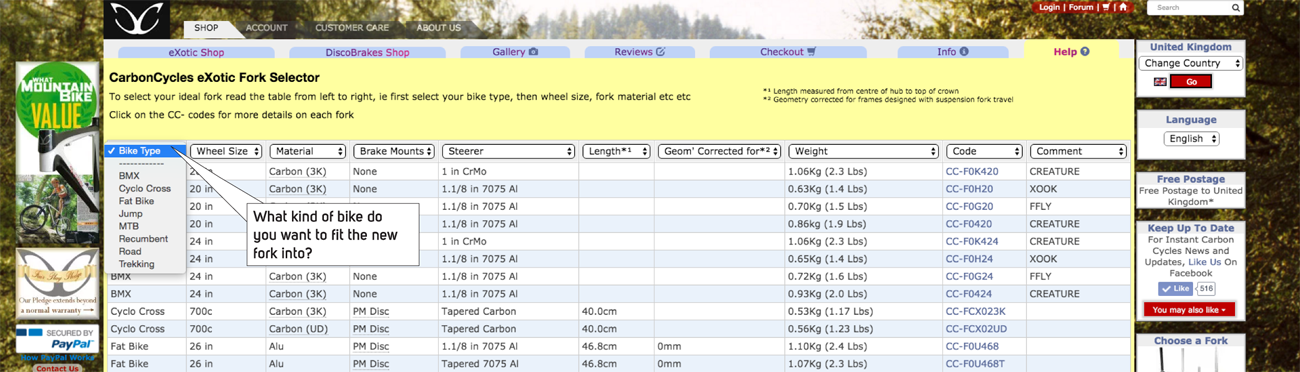Screen dimensions: 1300x372
Task: Open the Gallery tab
Action: tap(515, 52)
